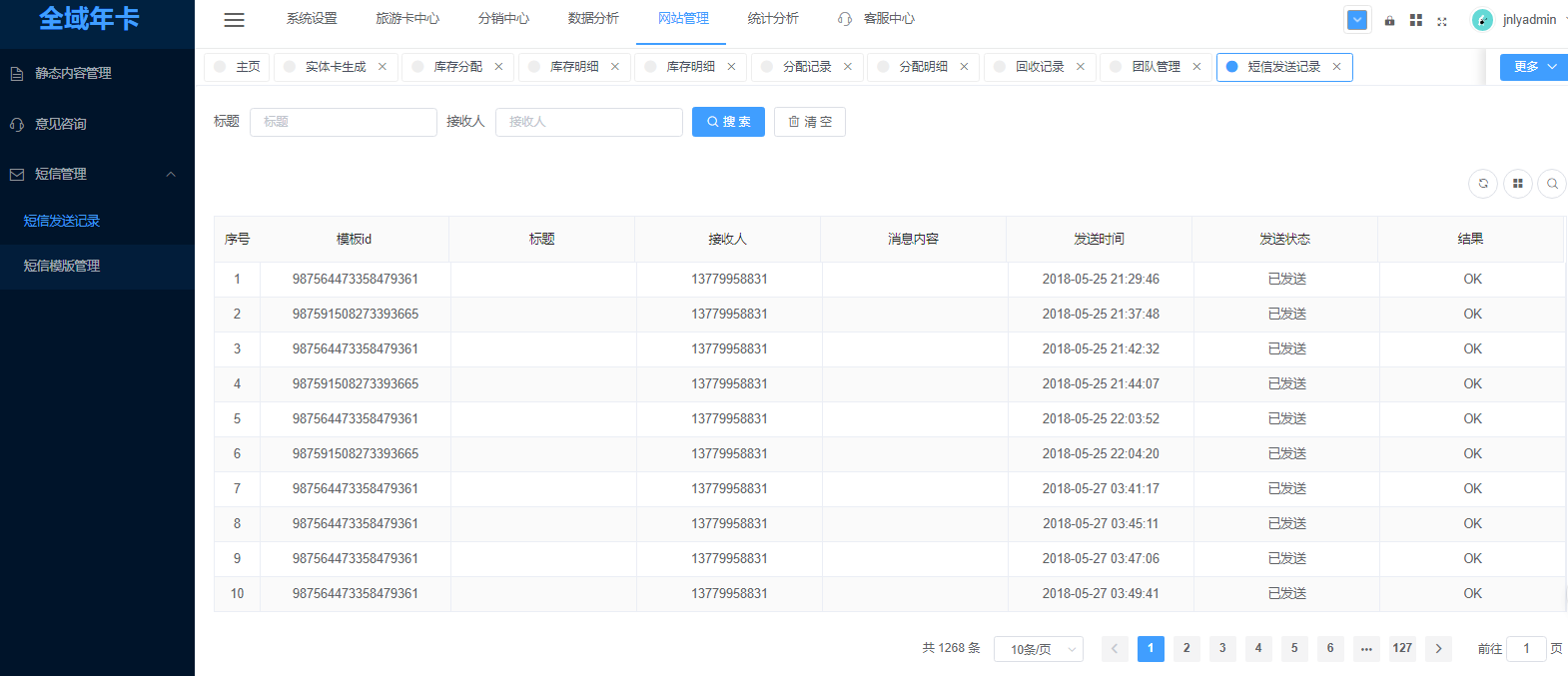Open column display settings circular grid icon
1568x676 pixels.
(x=1517, y=184)
